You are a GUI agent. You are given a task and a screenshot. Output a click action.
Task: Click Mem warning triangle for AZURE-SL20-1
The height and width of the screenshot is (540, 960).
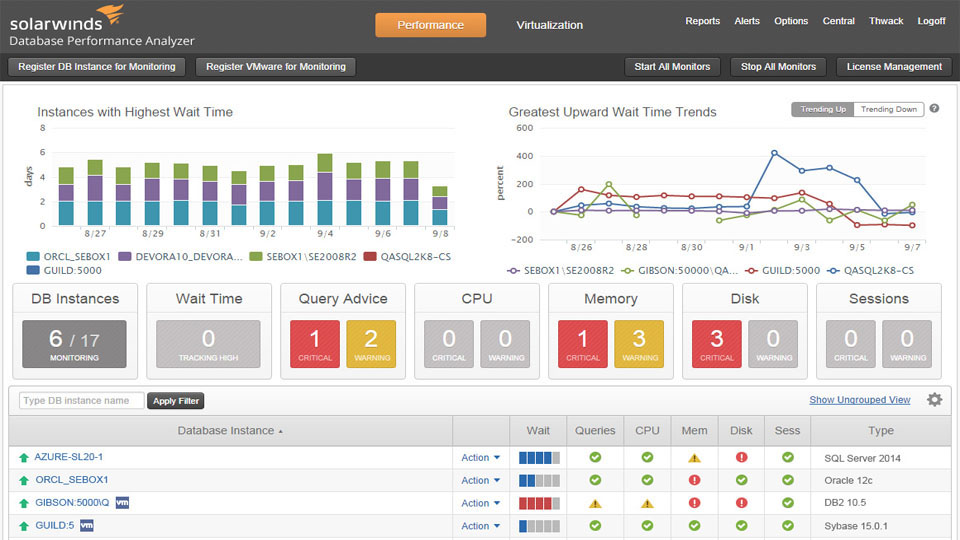[694, 458]
